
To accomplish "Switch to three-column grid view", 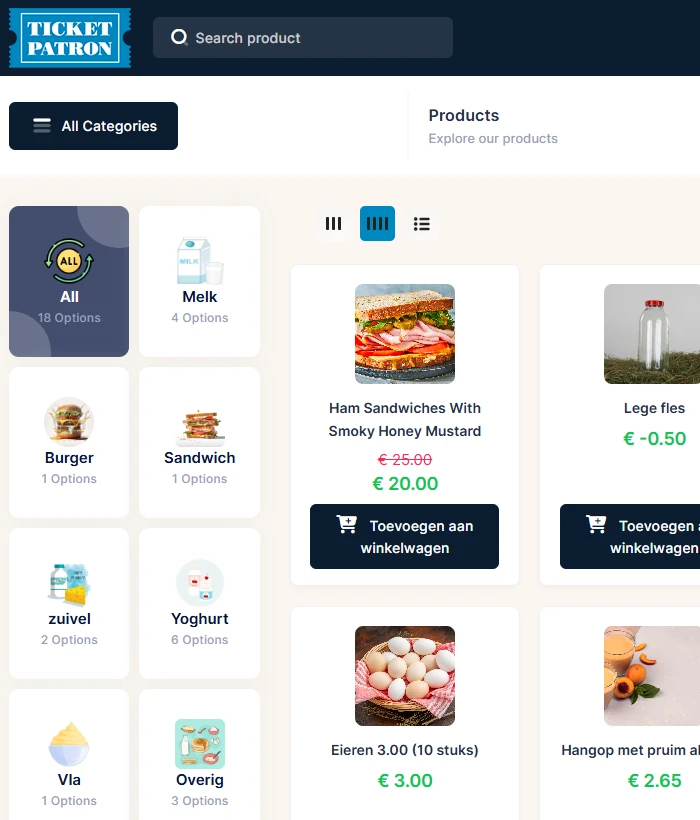I will (333, 224).
